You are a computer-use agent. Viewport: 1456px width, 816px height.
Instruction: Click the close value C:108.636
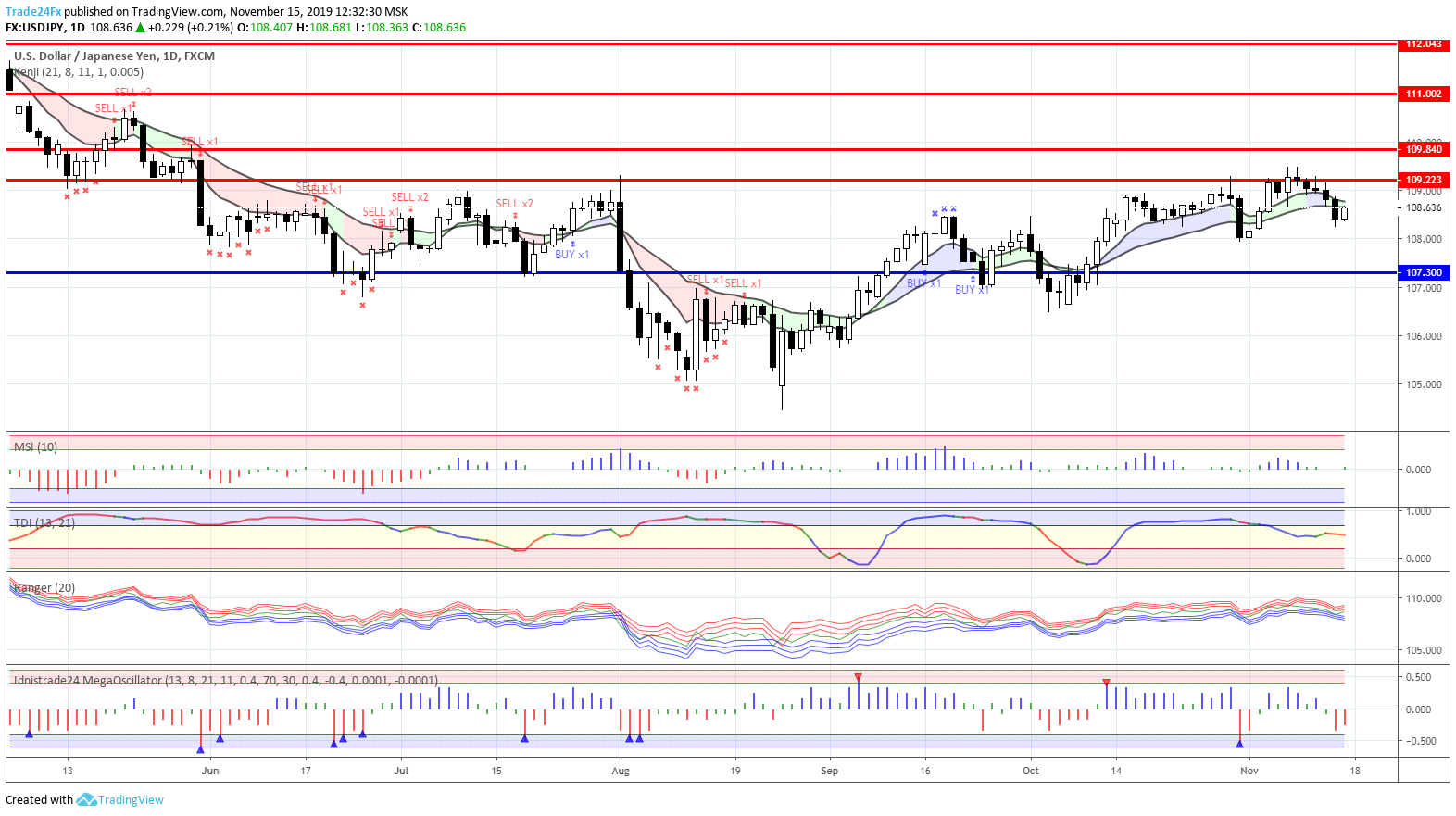(x=439, y=28)
